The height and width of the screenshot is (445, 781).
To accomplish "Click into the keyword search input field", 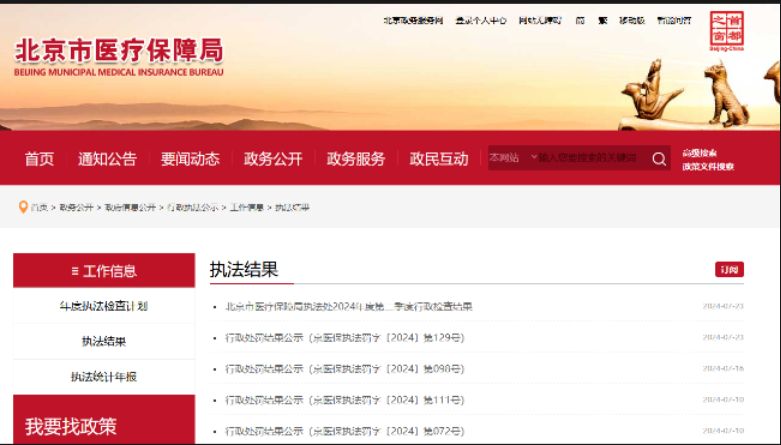I will (x=590, y=158).
